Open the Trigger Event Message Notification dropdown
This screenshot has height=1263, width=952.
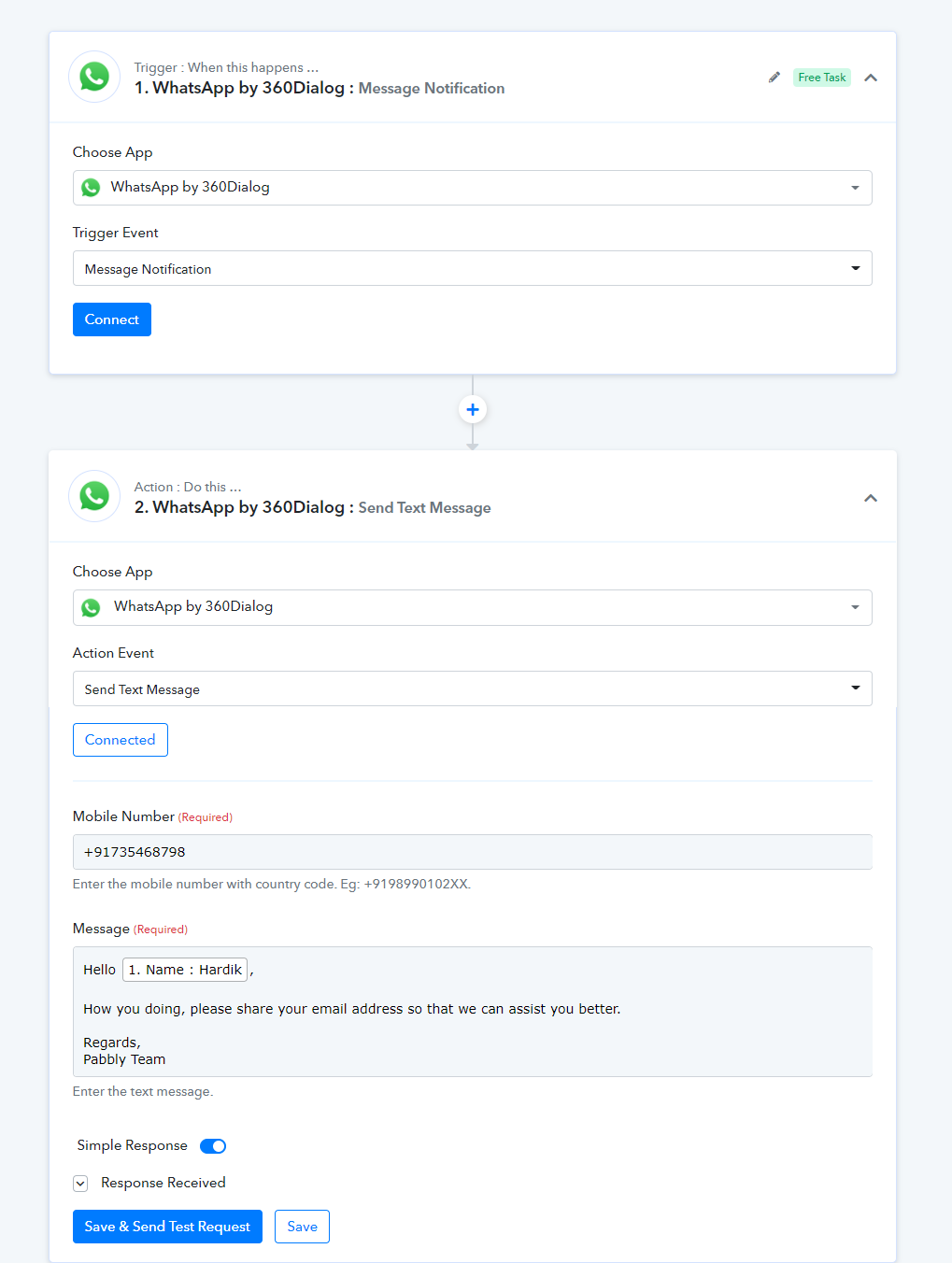473,268
